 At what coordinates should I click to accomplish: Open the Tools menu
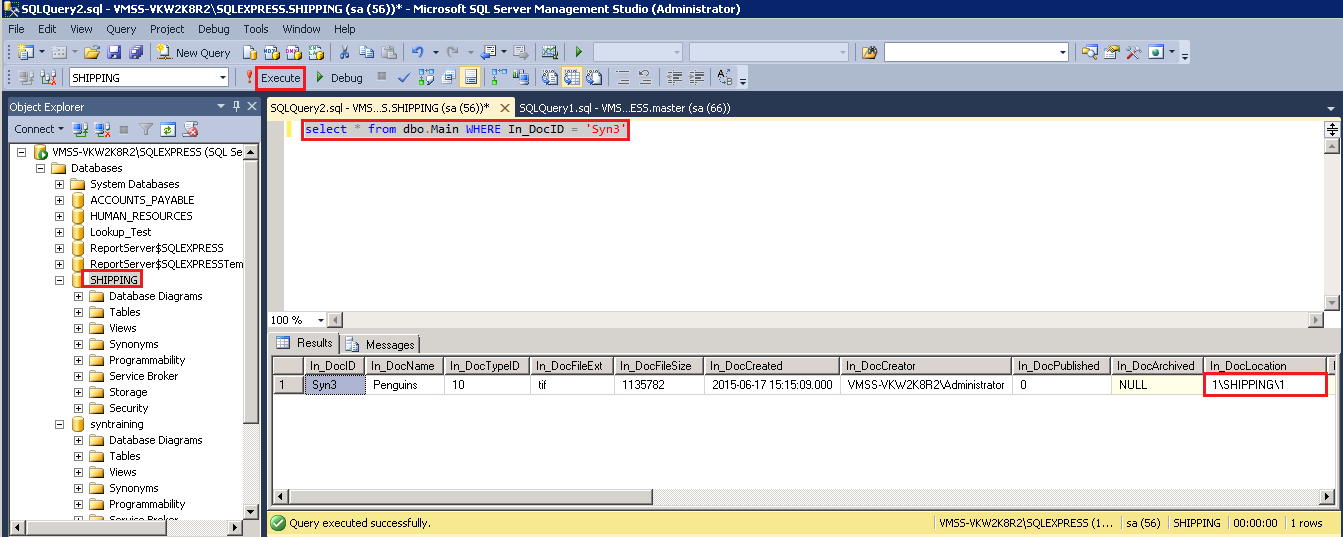[x=256, y=29]
